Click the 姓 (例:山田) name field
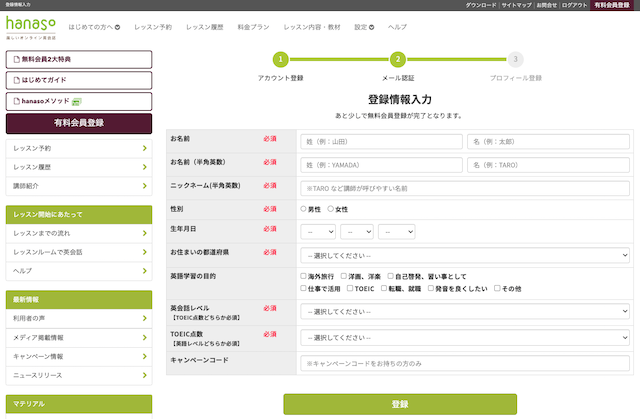Viewport: 640px width, 419px height. [381, 142]
